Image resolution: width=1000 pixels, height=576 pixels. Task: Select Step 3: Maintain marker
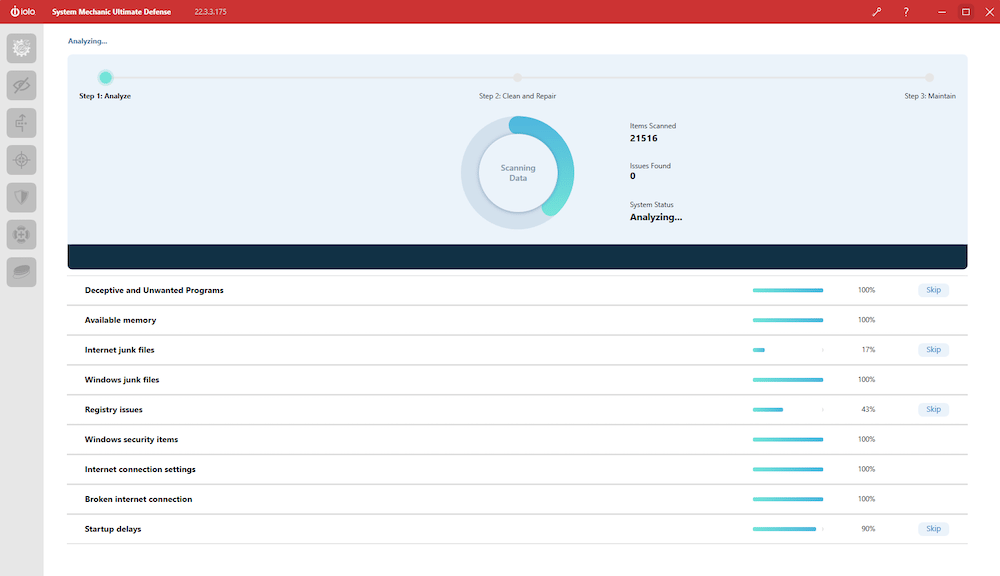(x=929, y=77)
